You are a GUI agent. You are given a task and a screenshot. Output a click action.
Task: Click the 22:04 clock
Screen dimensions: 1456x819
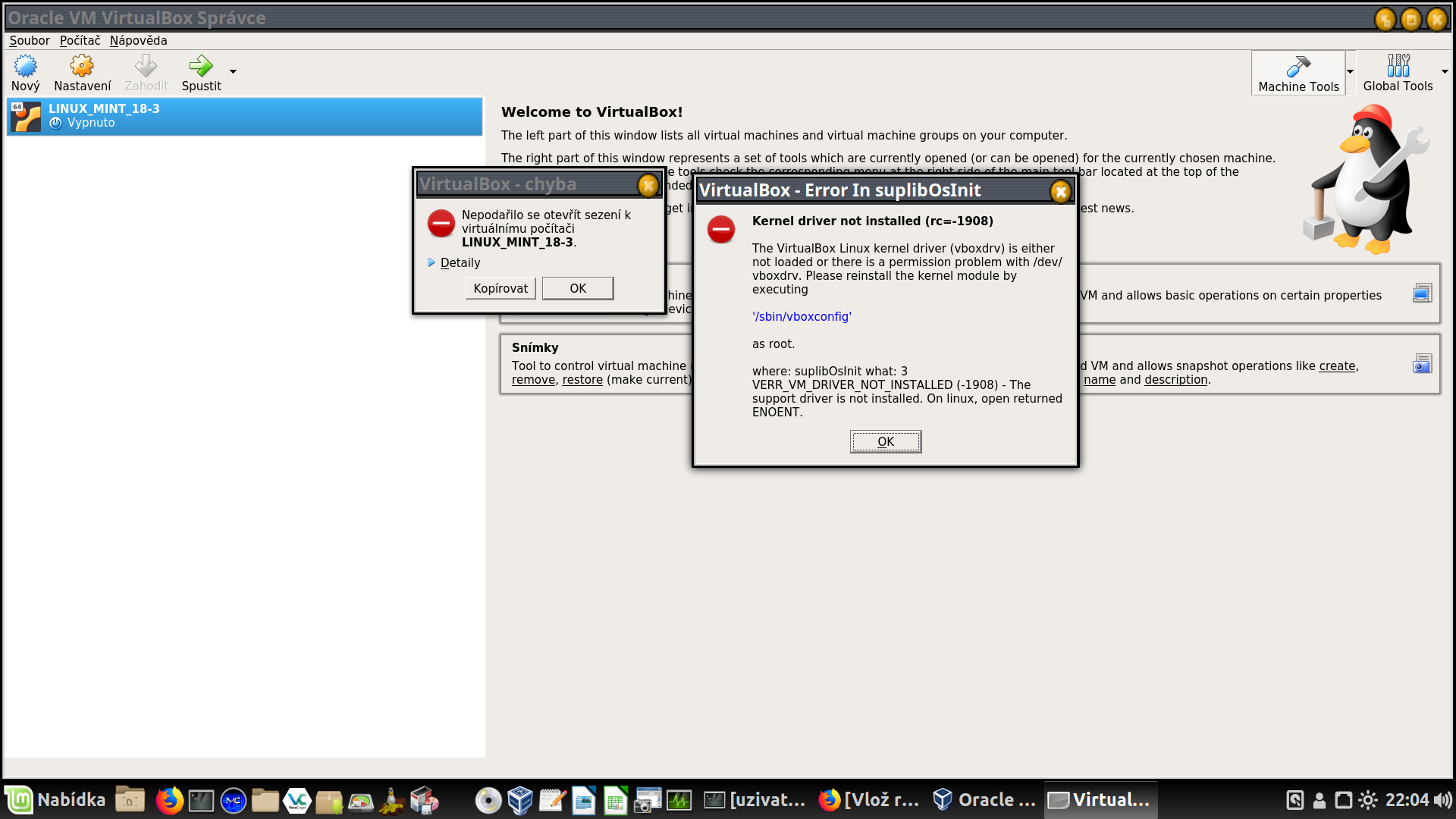click(x=1407, y=800)
